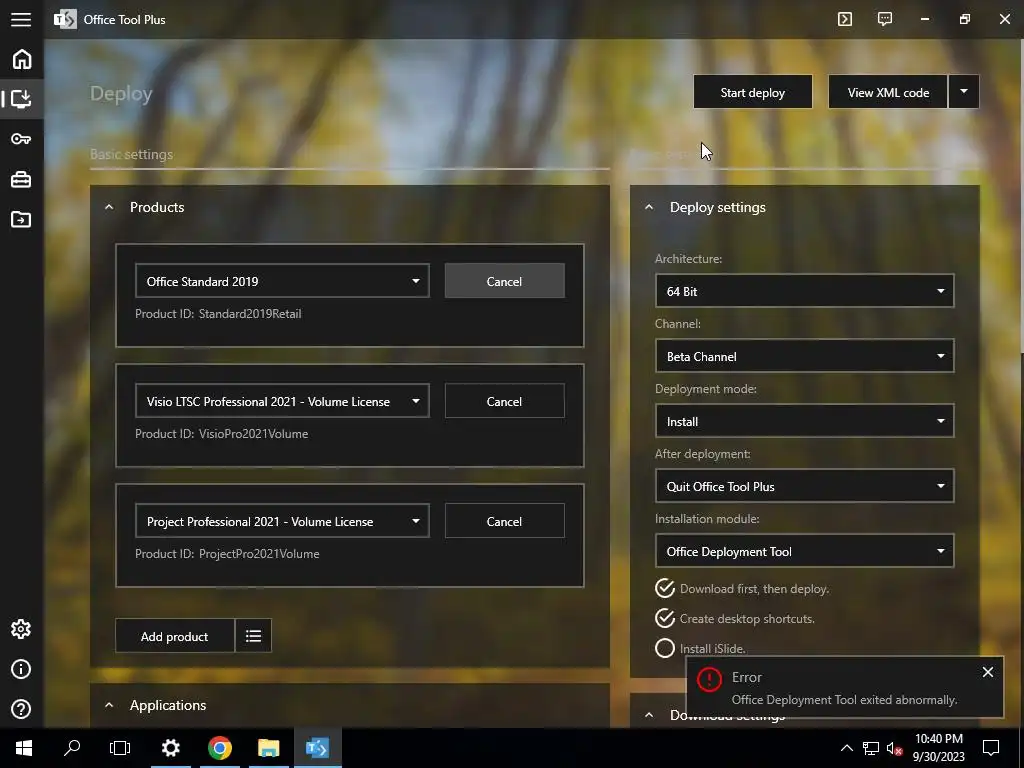Open Windows Settings from taskbar

[x=170, y=748]
